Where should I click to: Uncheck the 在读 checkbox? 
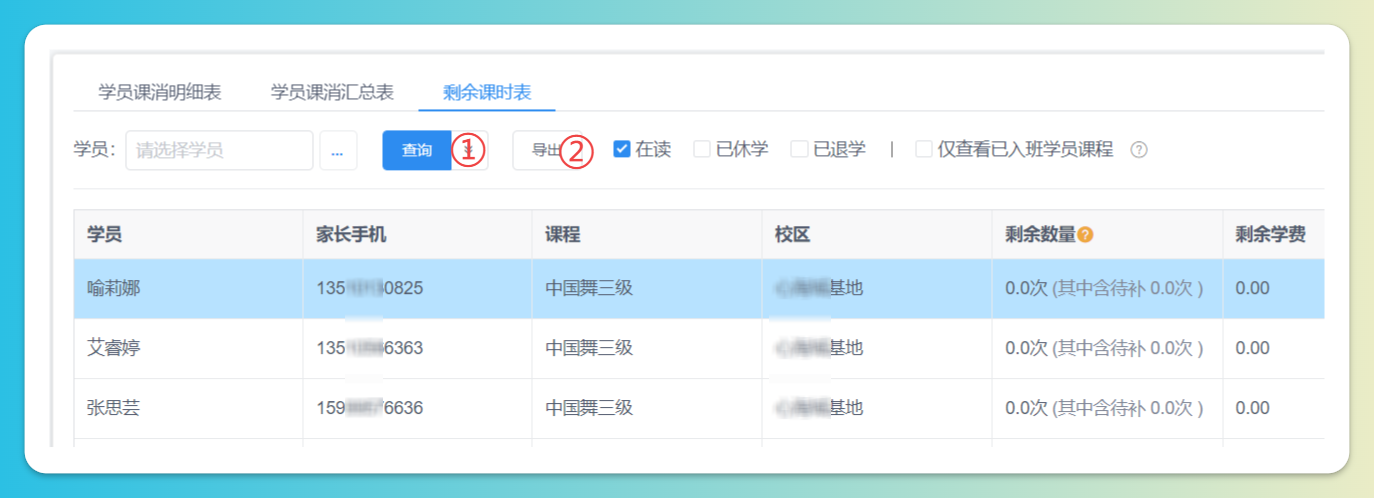pyautogui.click(x=622, y=149)
